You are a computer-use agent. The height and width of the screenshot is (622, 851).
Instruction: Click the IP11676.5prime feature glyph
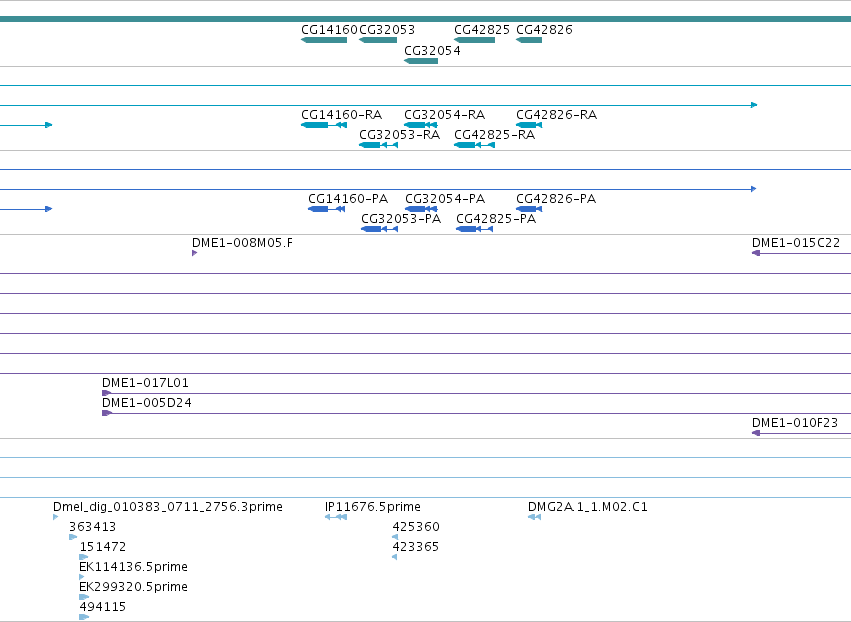click(x=335, y=517)
